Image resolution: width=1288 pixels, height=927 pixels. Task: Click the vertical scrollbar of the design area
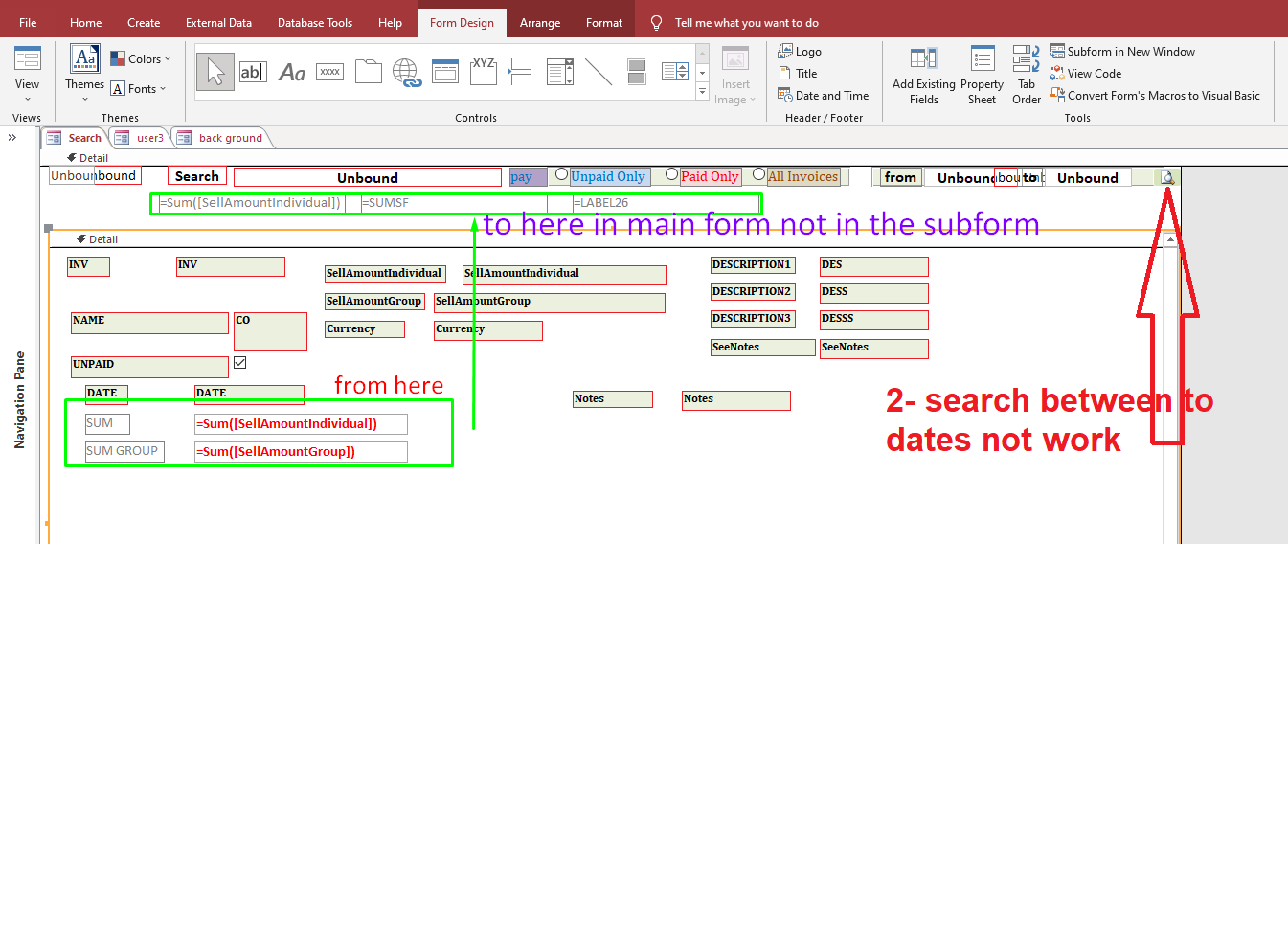(1170, 383)
